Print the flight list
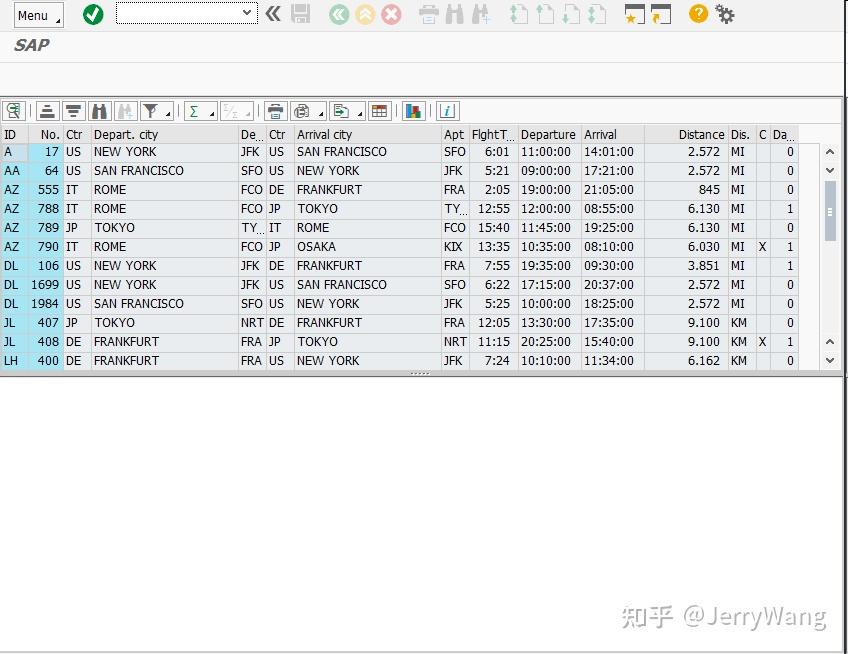 tap(274, 111)
